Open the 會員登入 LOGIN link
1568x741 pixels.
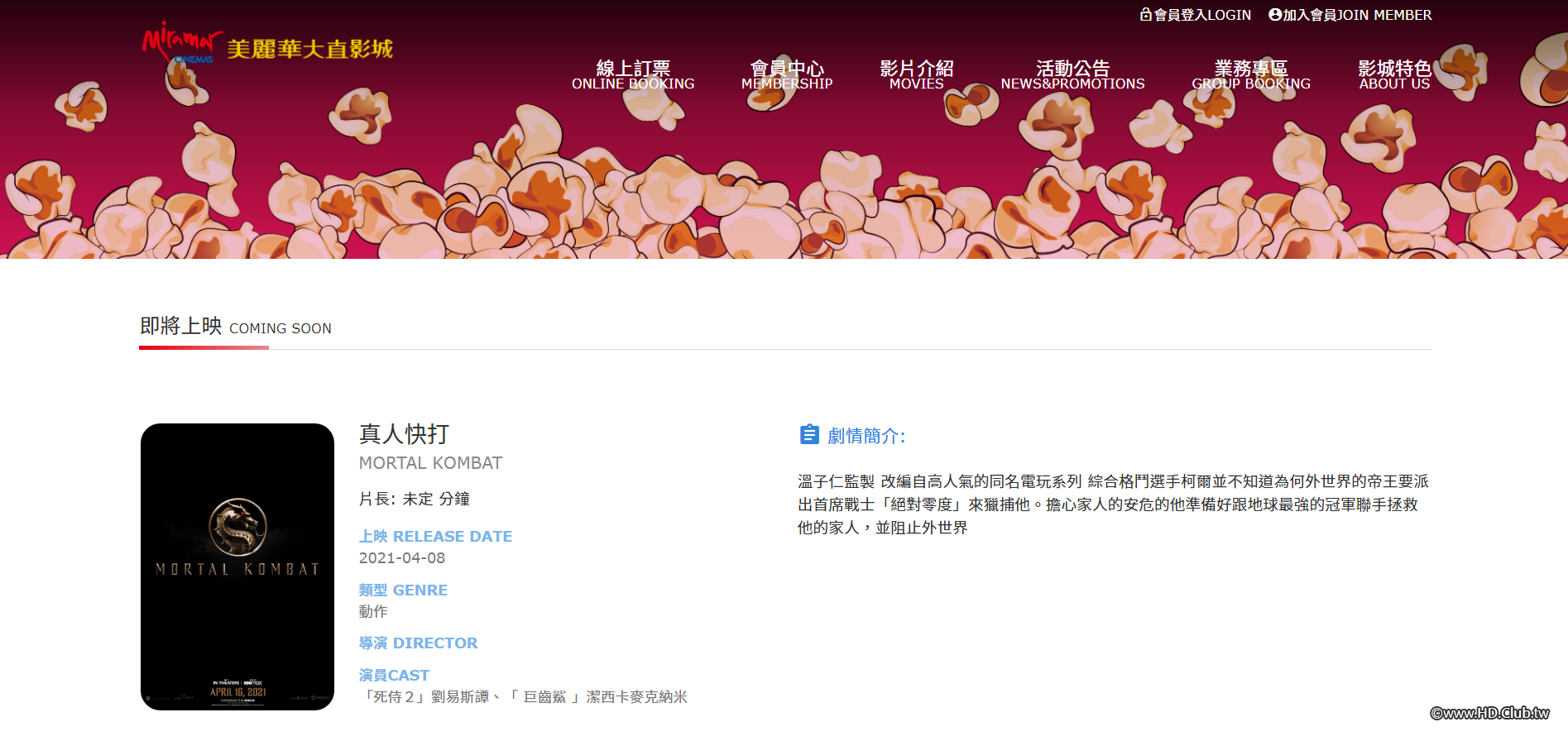point(1196,15)
